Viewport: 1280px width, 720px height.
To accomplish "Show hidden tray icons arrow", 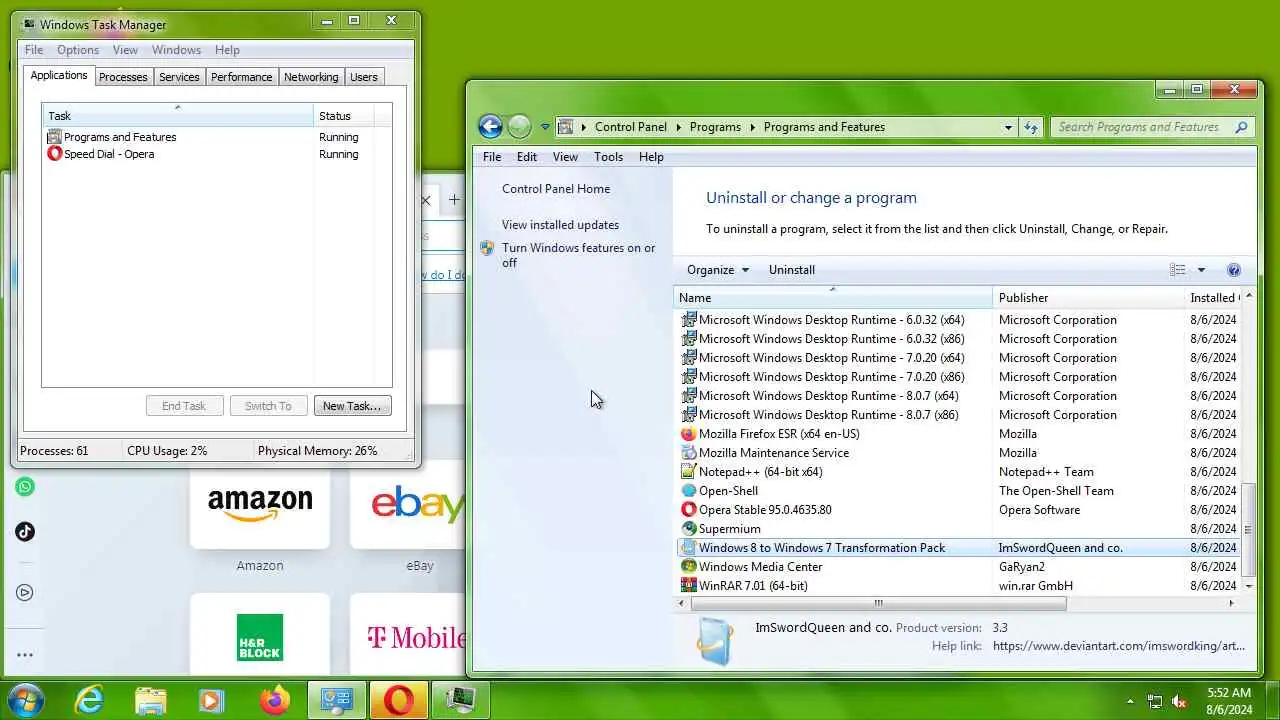I will pos(1130,701).
